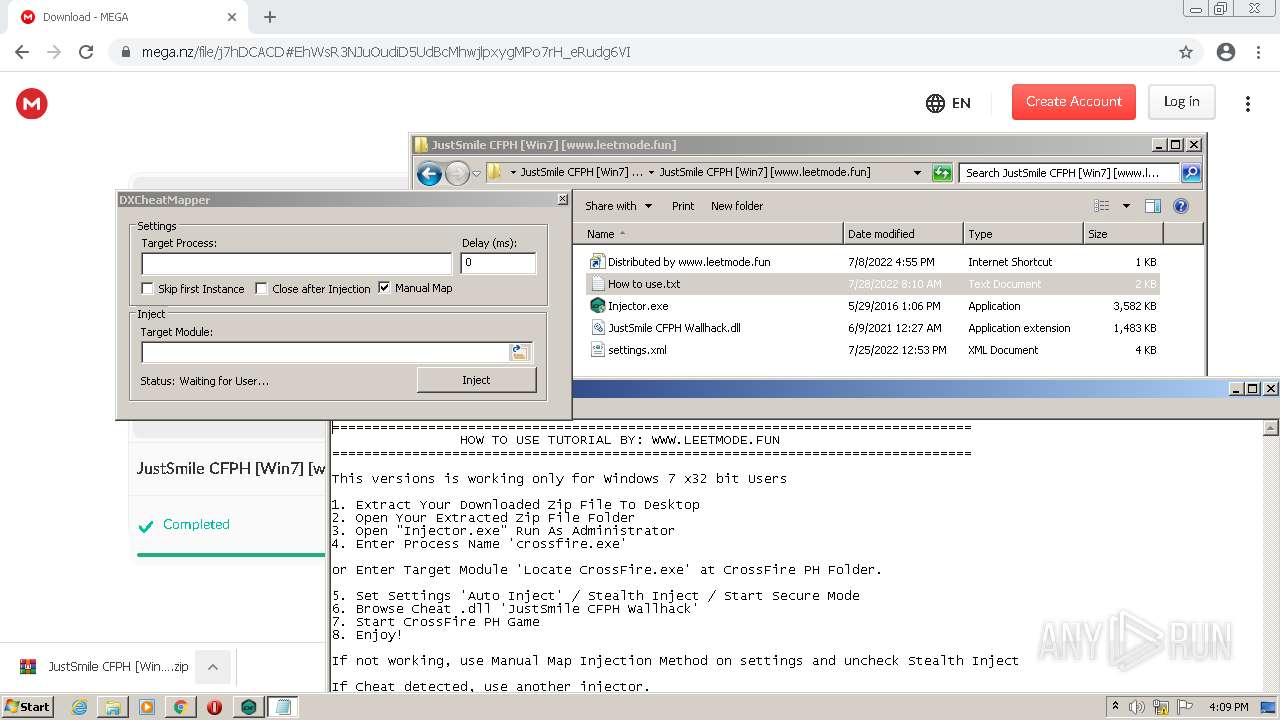Open Chrome profile avatar icon
1280x720 pixels.
(1225, 52)
